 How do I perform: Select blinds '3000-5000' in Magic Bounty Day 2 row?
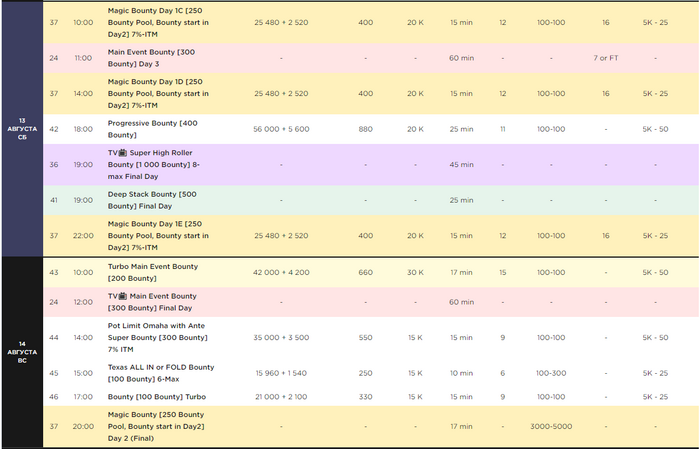tap(551, 426)
